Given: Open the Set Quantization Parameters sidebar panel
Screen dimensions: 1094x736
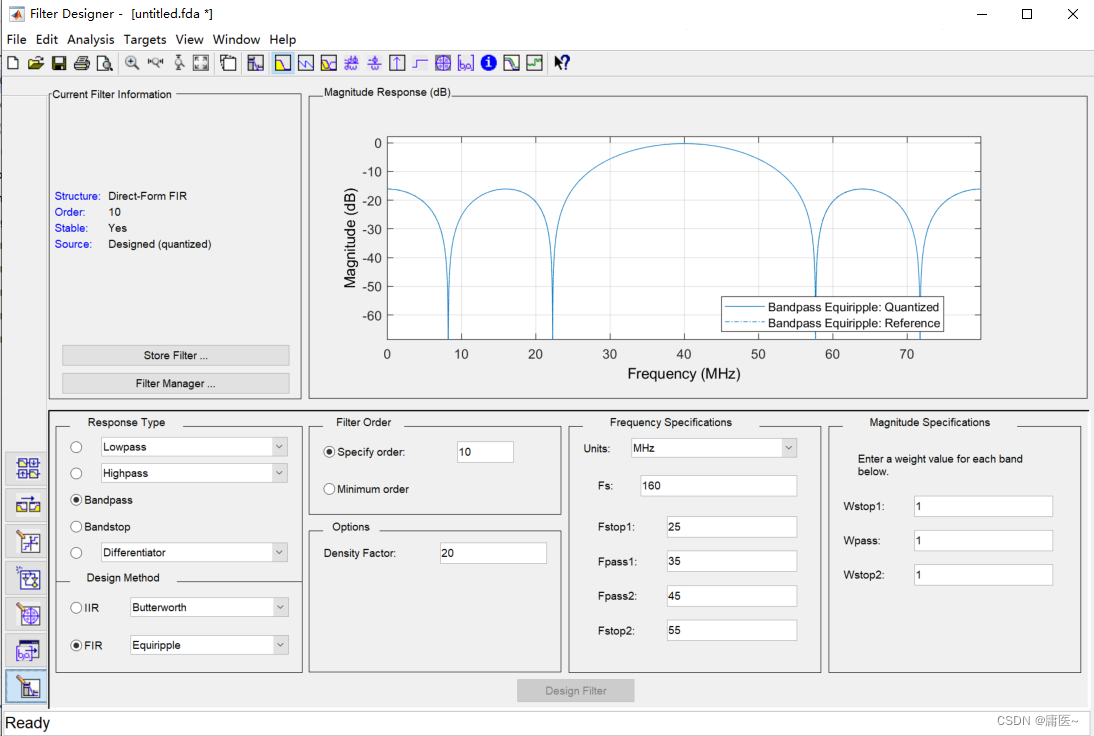Looking at the screenshot, I should [28, 541].
